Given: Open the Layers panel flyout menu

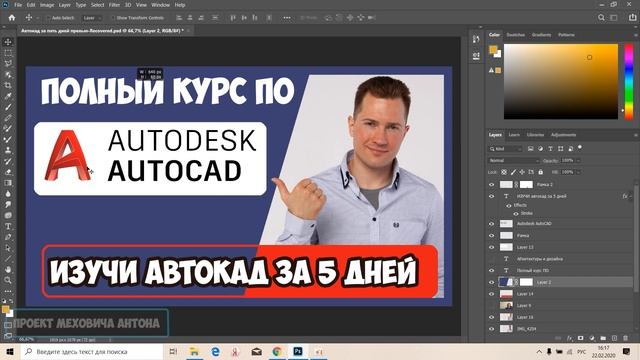Looking at the screenshot, I should click(636, 135).
